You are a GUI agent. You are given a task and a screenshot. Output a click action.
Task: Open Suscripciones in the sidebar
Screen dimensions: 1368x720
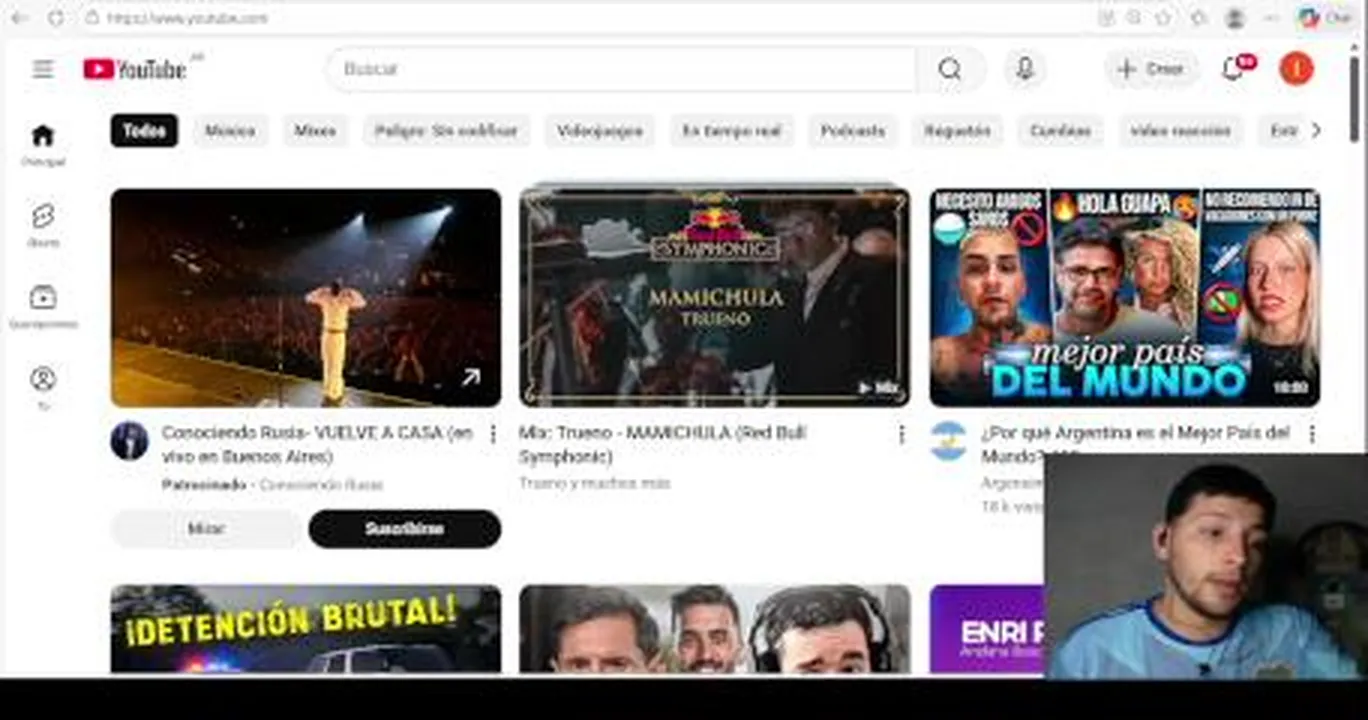point(43,307)
